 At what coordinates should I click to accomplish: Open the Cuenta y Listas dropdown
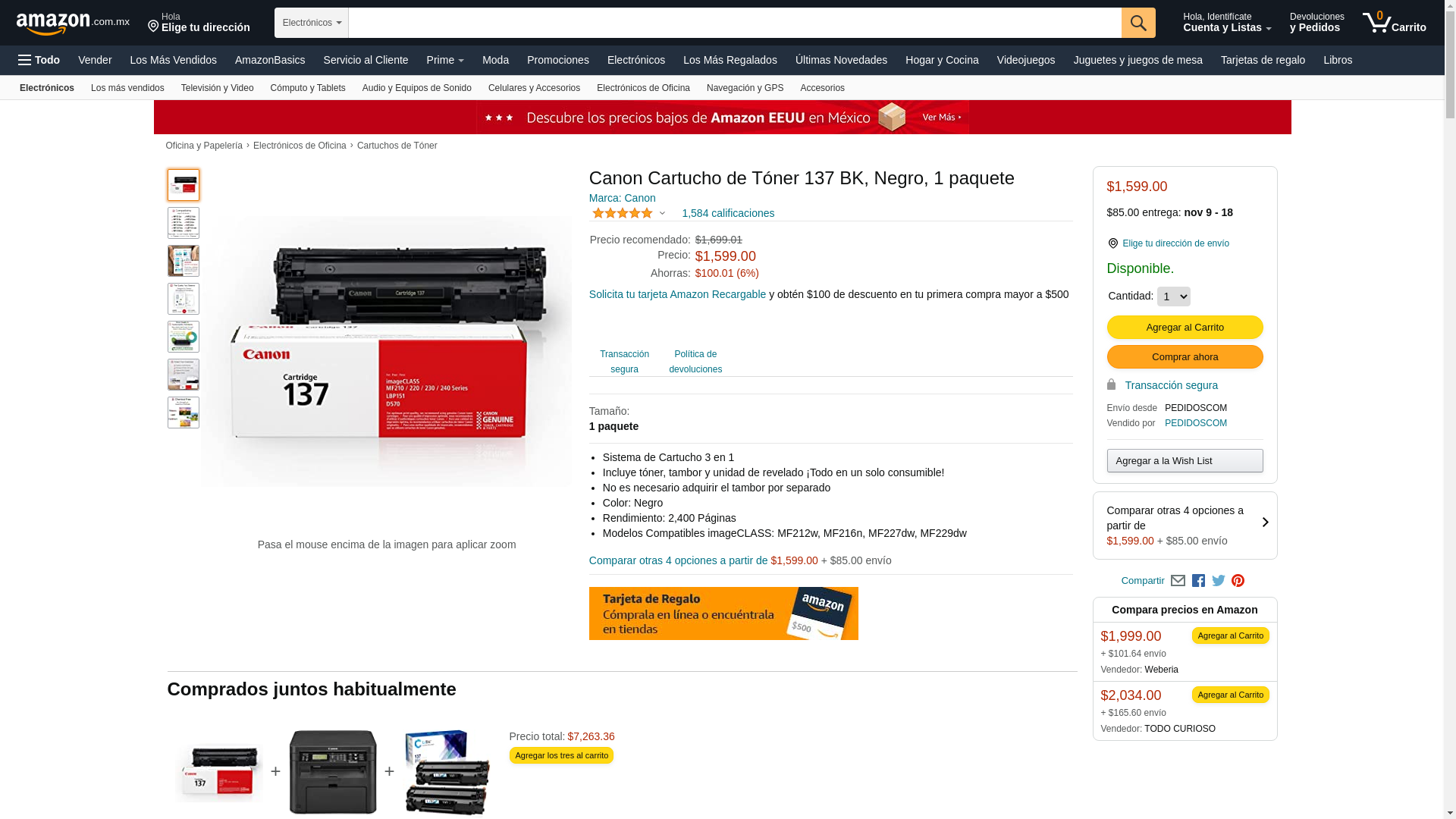click(1227, 22)
